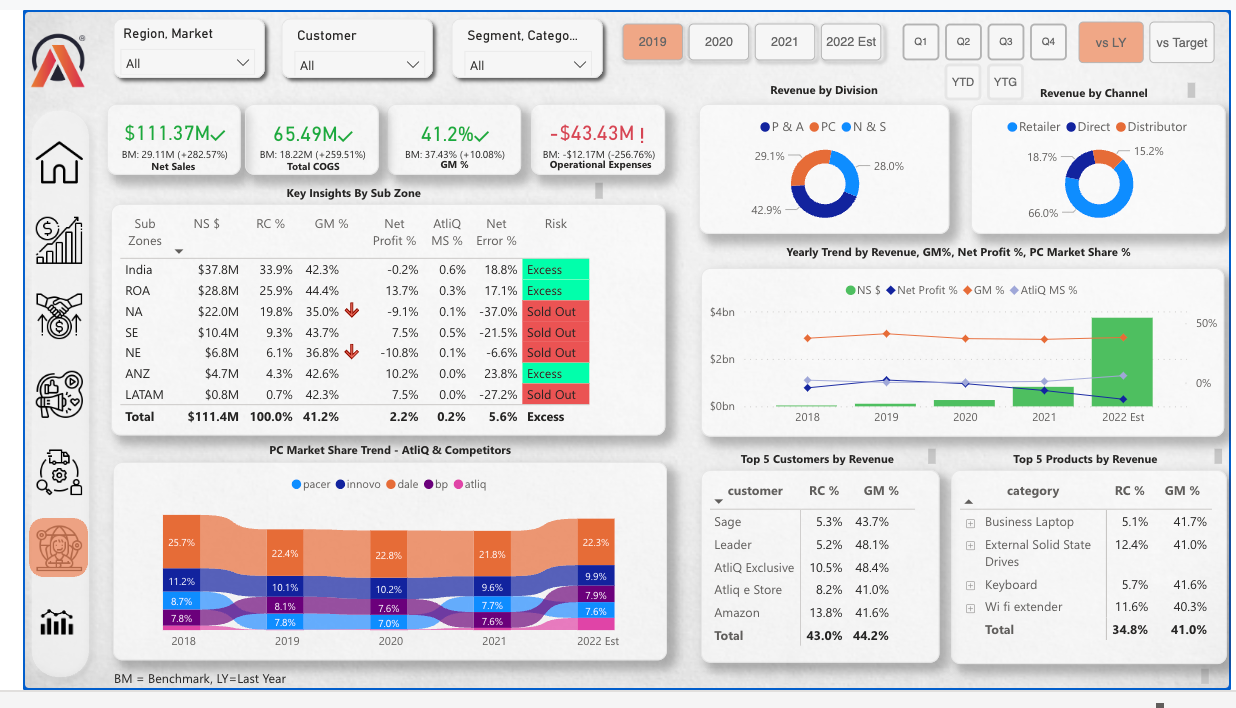The width and height of the screenshot is (1236, 708).
Task: Select the 2020 year tab
Action: pos(718,42)
